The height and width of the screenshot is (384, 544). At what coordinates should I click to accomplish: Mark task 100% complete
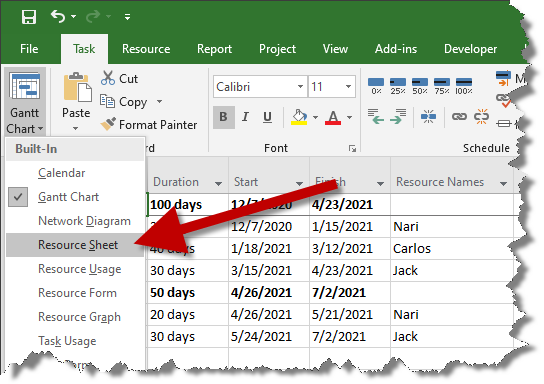(x=464, y=86)
